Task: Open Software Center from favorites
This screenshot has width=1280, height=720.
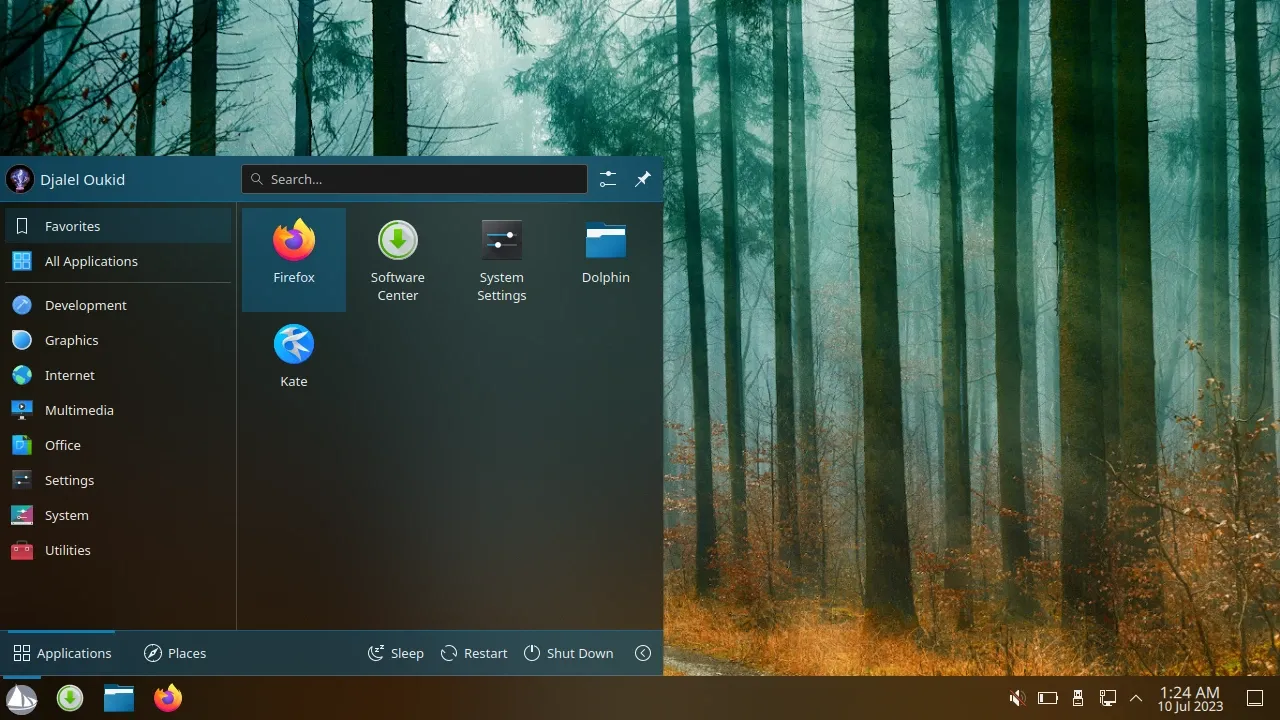Action: tap(398, 259)
